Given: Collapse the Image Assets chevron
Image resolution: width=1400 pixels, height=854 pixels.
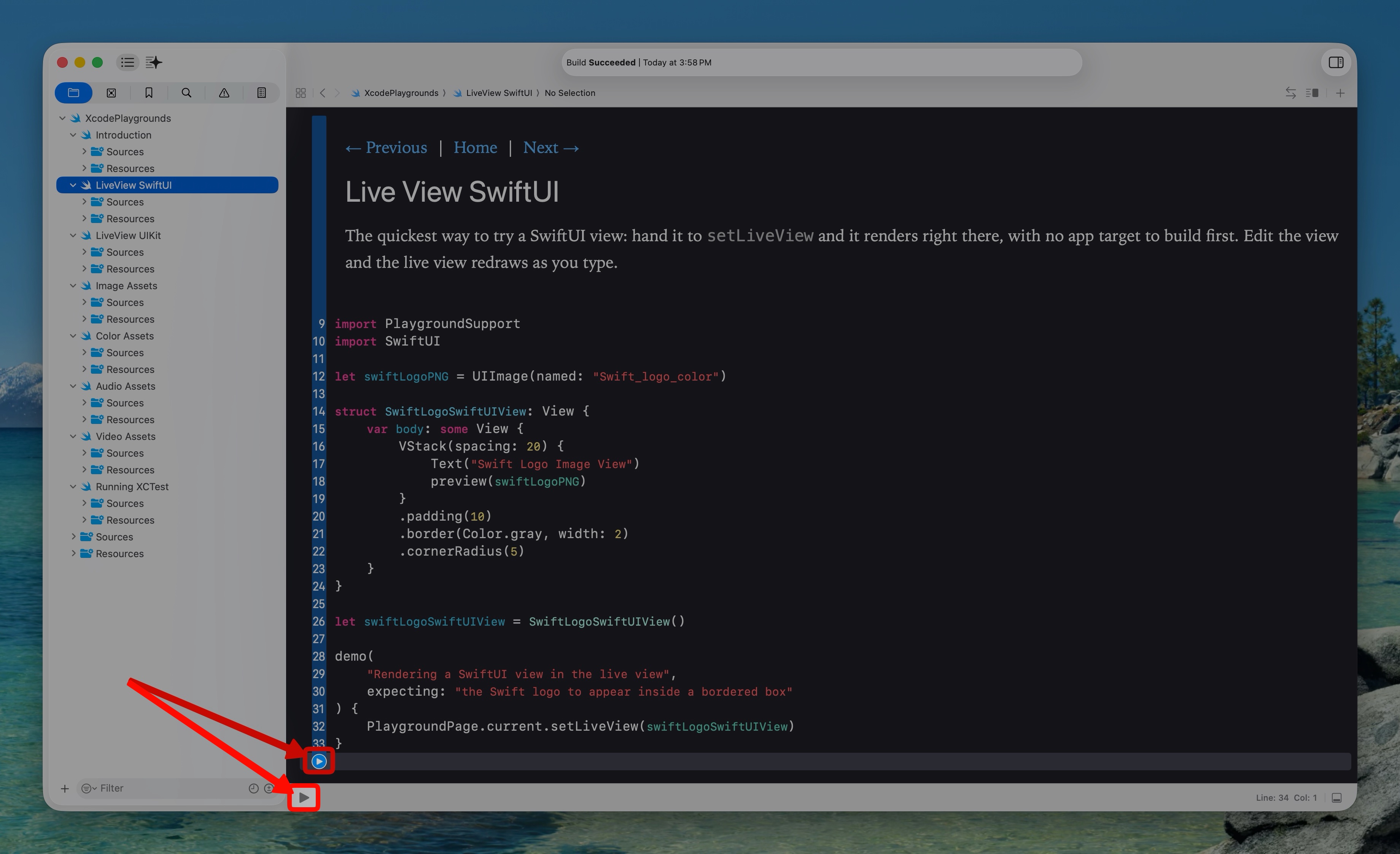Looking at the screenshot, I should tap(73, 286).
